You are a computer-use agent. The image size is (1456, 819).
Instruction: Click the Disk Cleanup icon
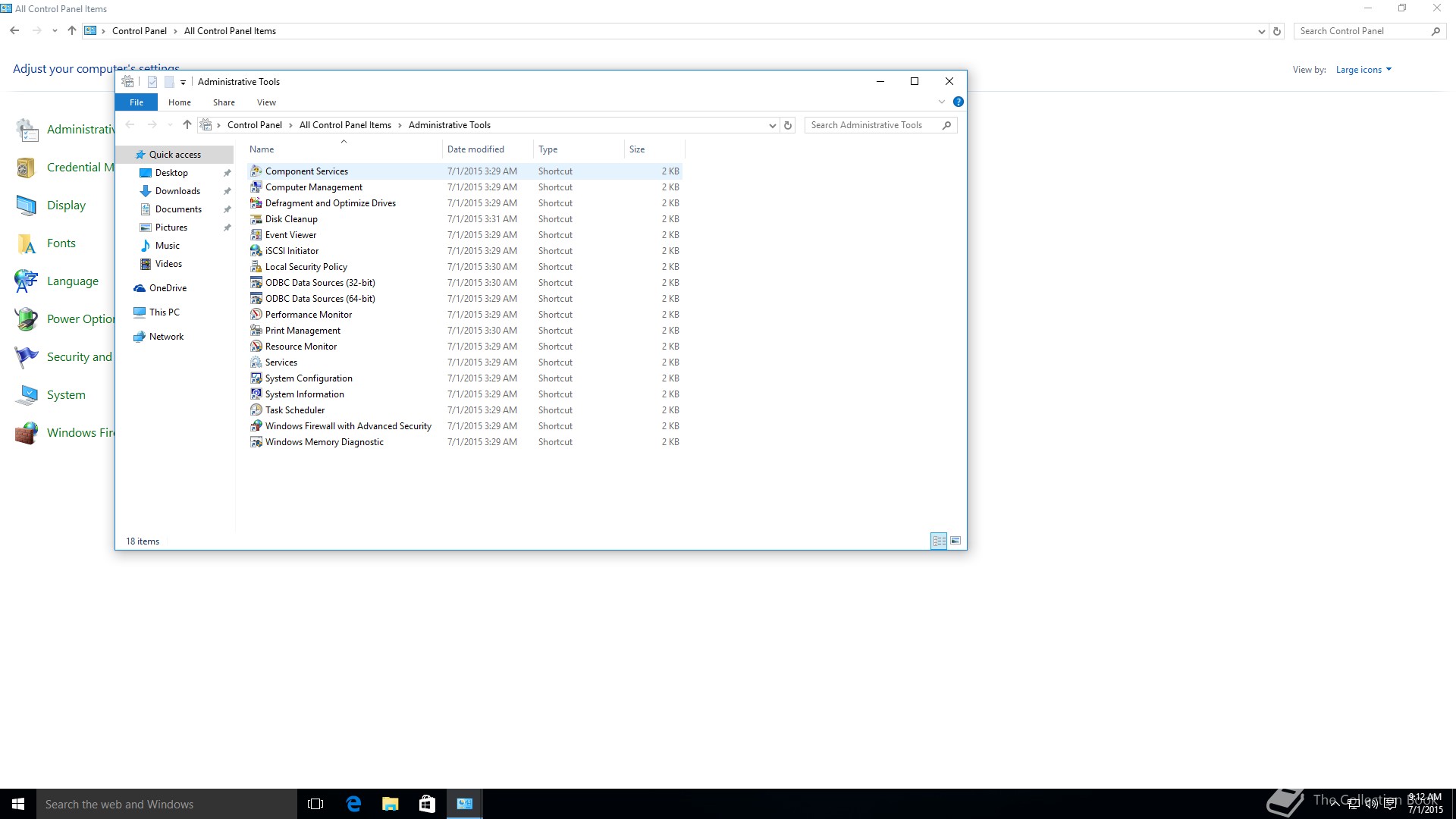point(256,219)
